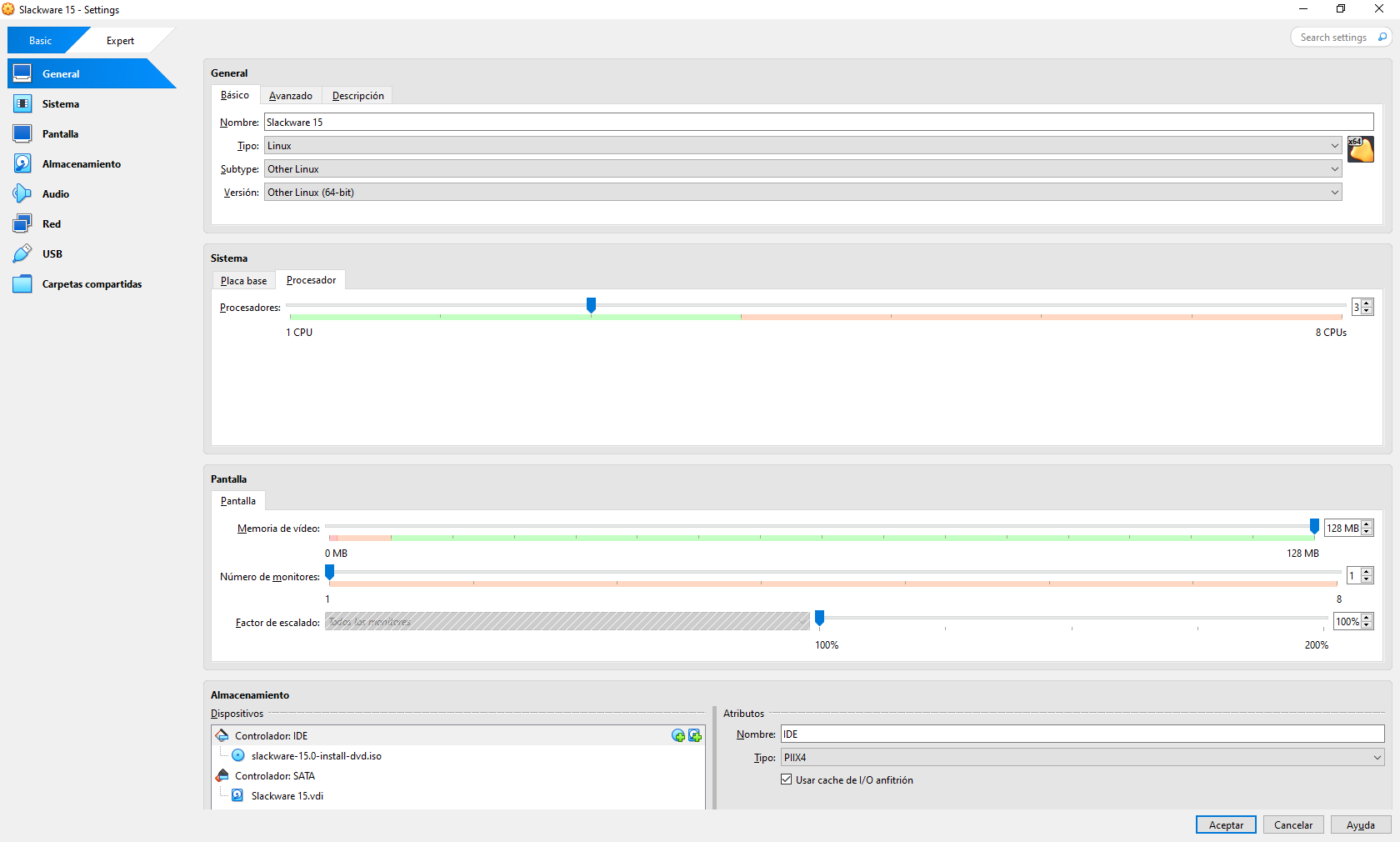Select the Sistema icon in sidebar
The width and height of the screenshot is (1400, 842).
[x=22, y=103]
